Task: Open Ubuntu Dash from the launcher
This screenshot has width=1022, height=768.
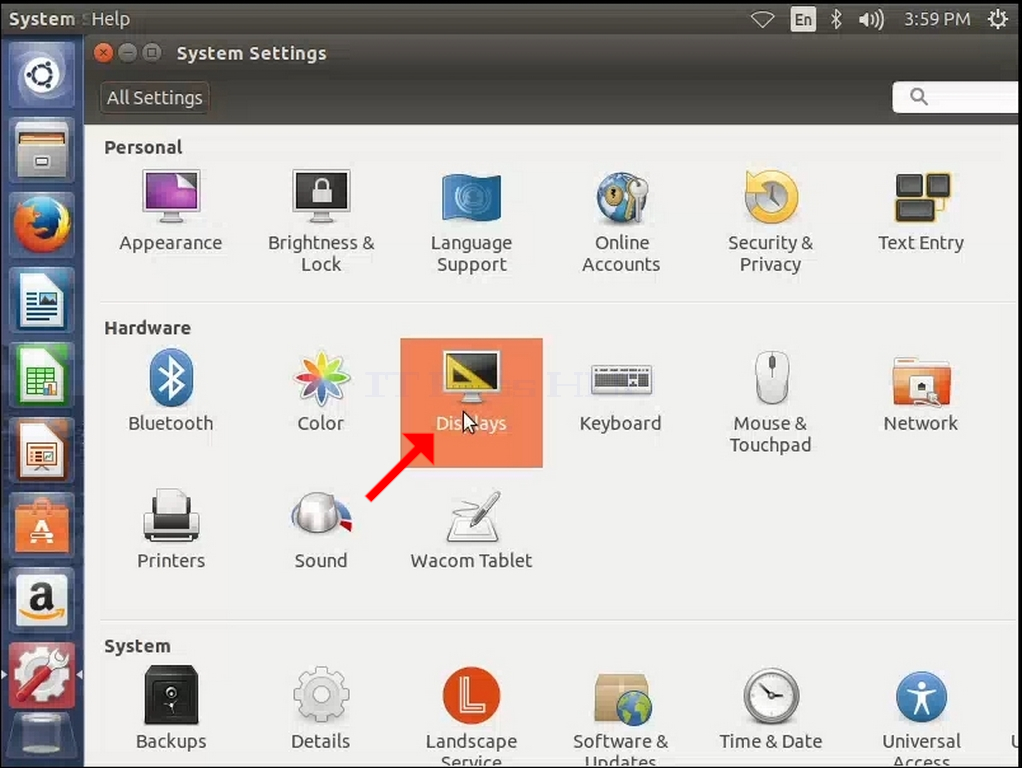Action: pyautogui.click(x=42, y=75)
